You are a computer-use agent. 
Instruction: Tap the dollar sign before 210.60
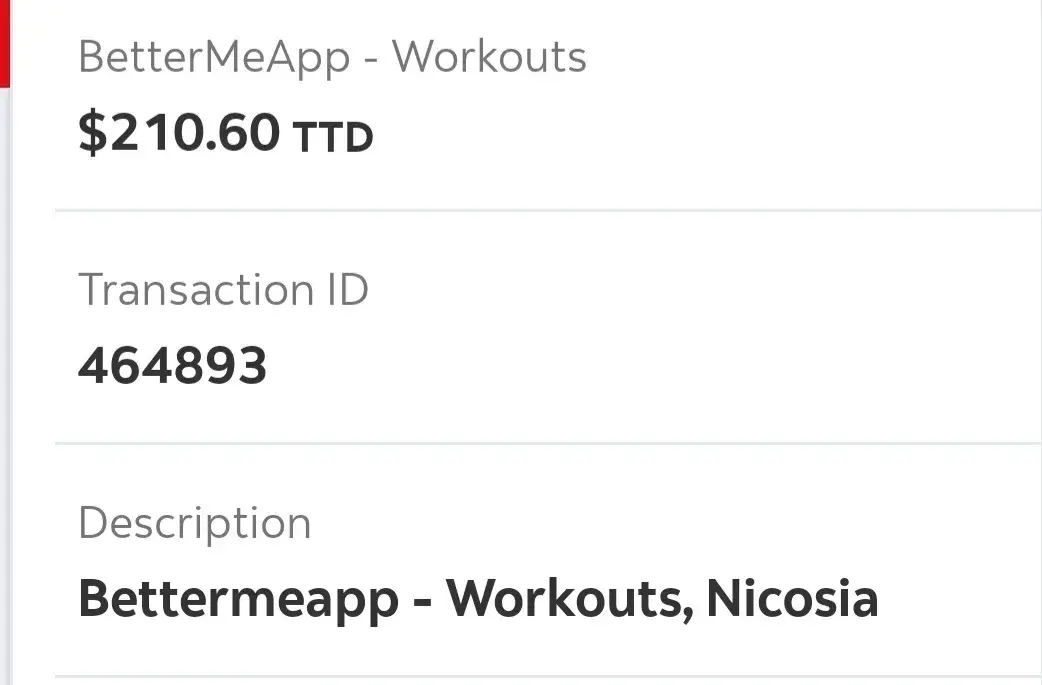[x=92, y=132]
